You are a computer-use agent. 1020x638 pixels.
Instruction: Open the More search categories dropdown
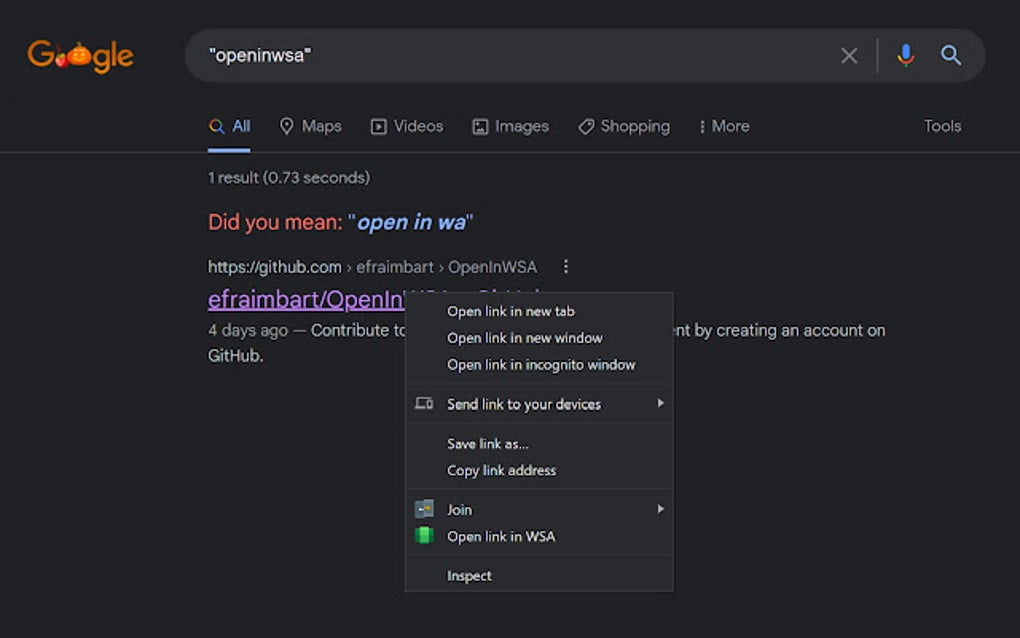(x=724, y=126)
